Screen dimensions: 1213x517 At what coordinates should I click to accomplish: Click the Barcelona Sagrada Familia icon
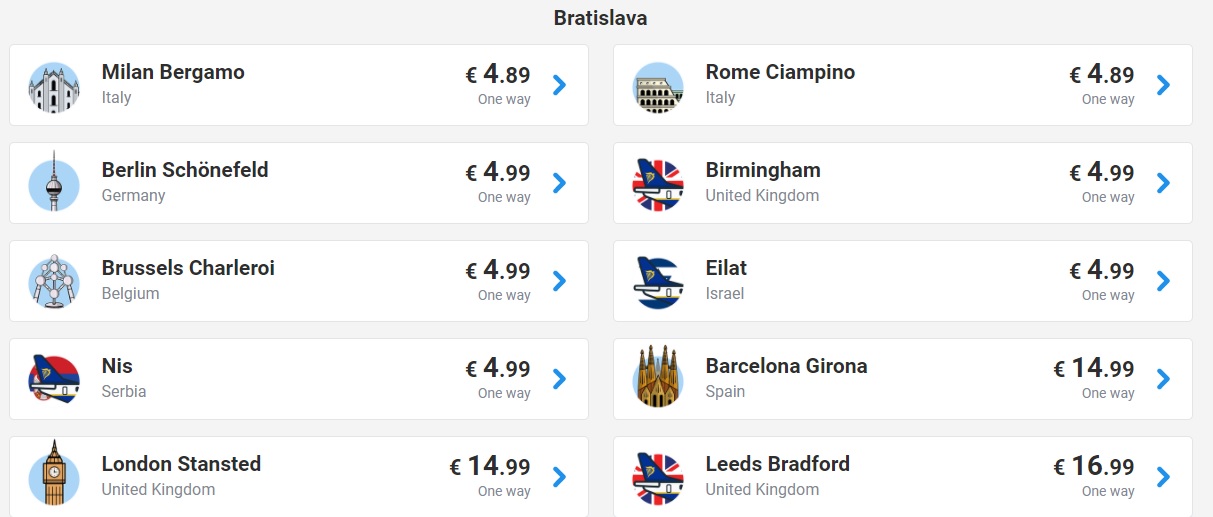(658, 377)
